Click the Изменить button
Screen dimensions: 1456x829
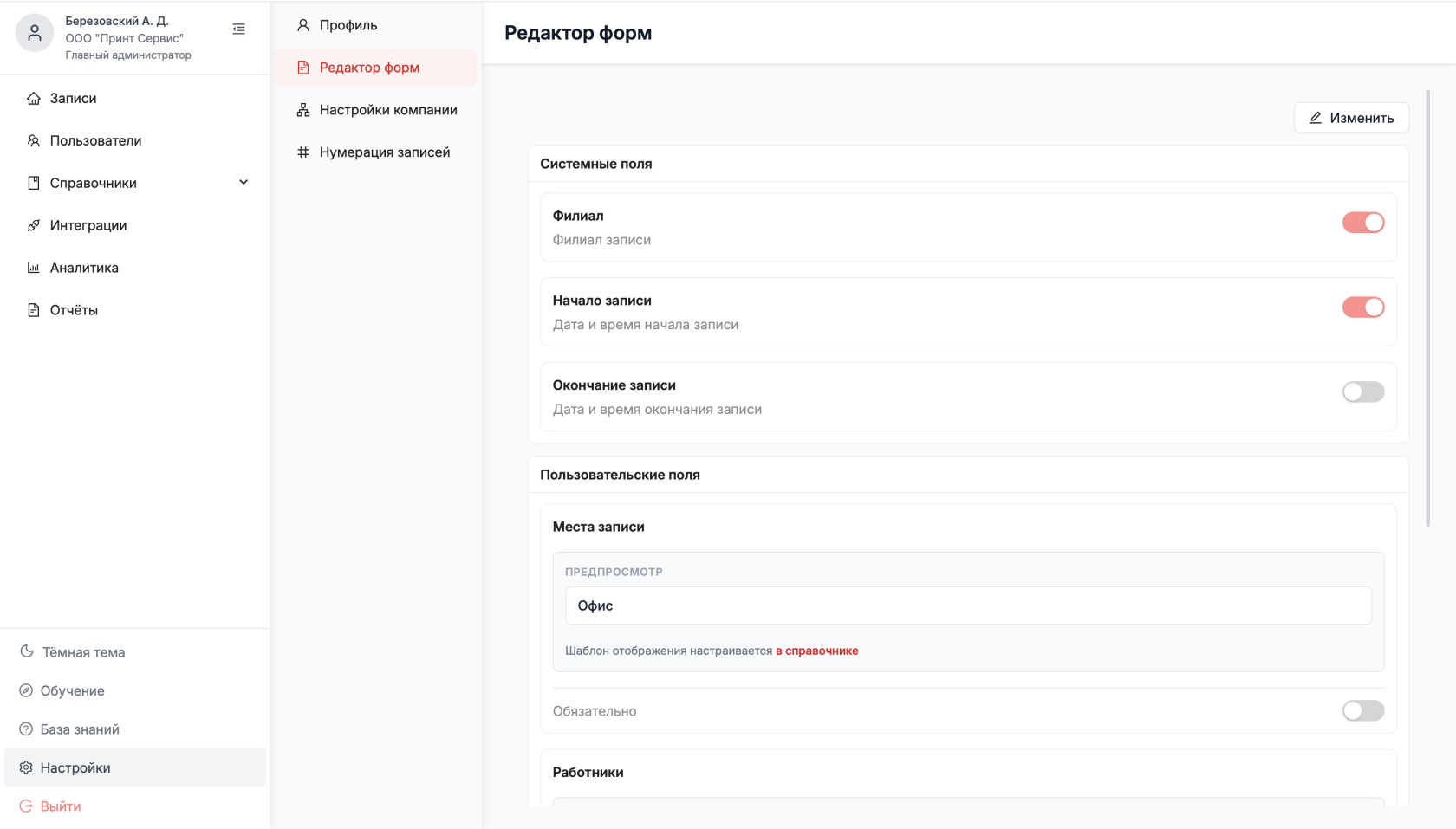1351,118
